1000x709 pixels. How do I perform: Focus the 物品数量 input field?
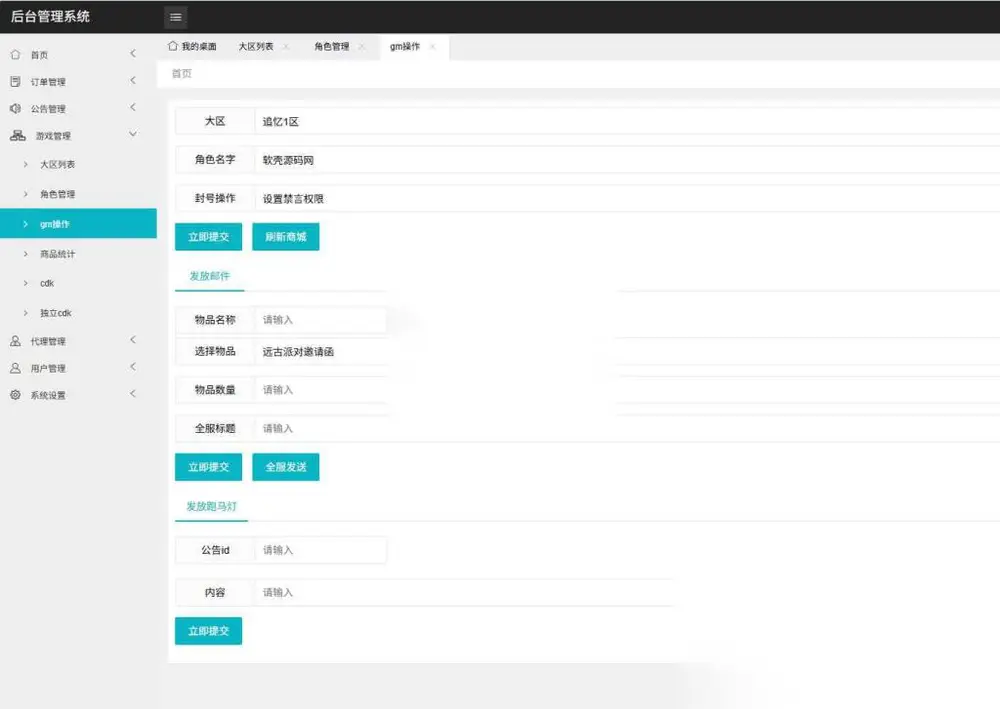pos(627,390)
